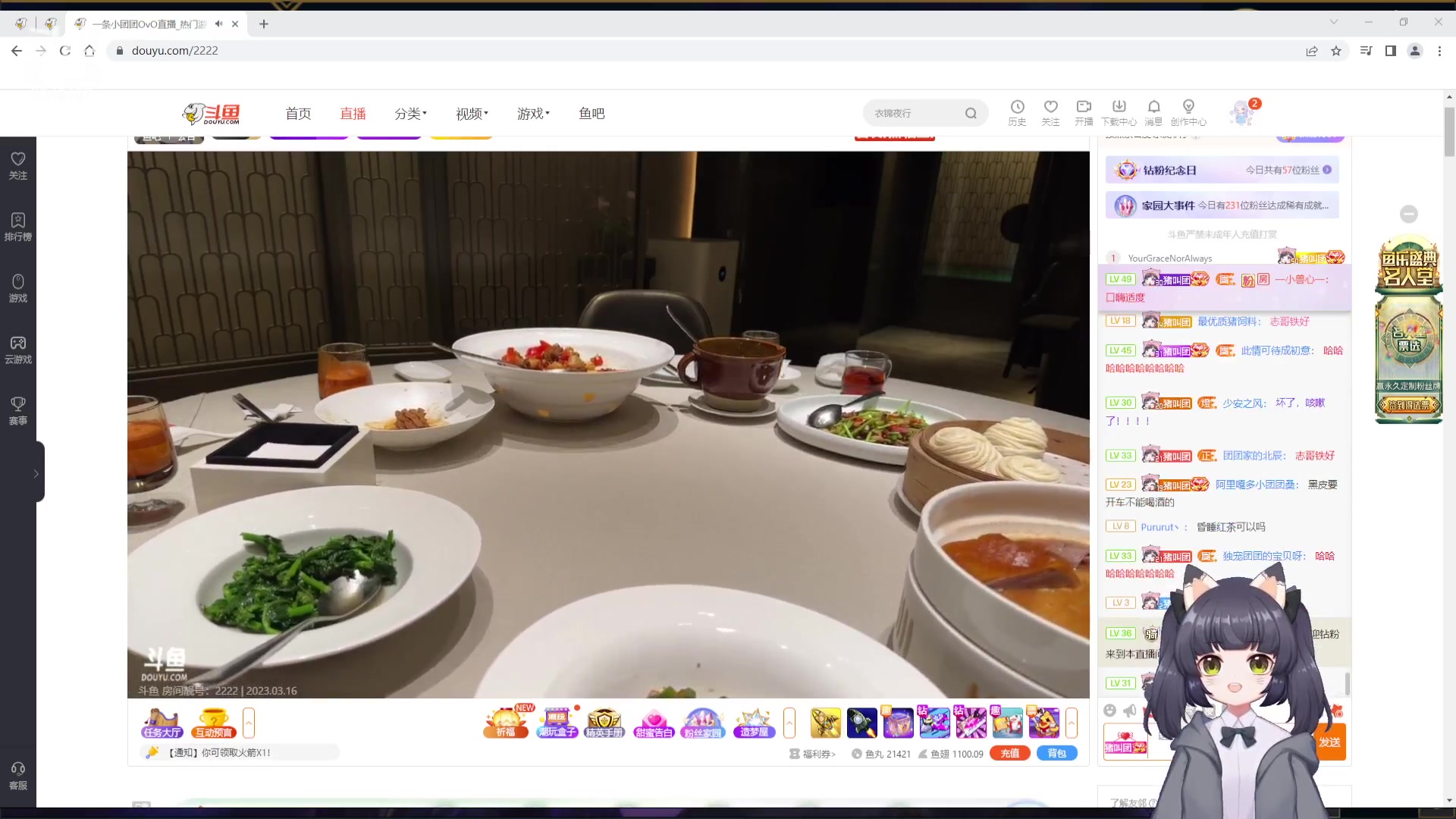Open 关注 in the left sidebar

tap(18, 165)
